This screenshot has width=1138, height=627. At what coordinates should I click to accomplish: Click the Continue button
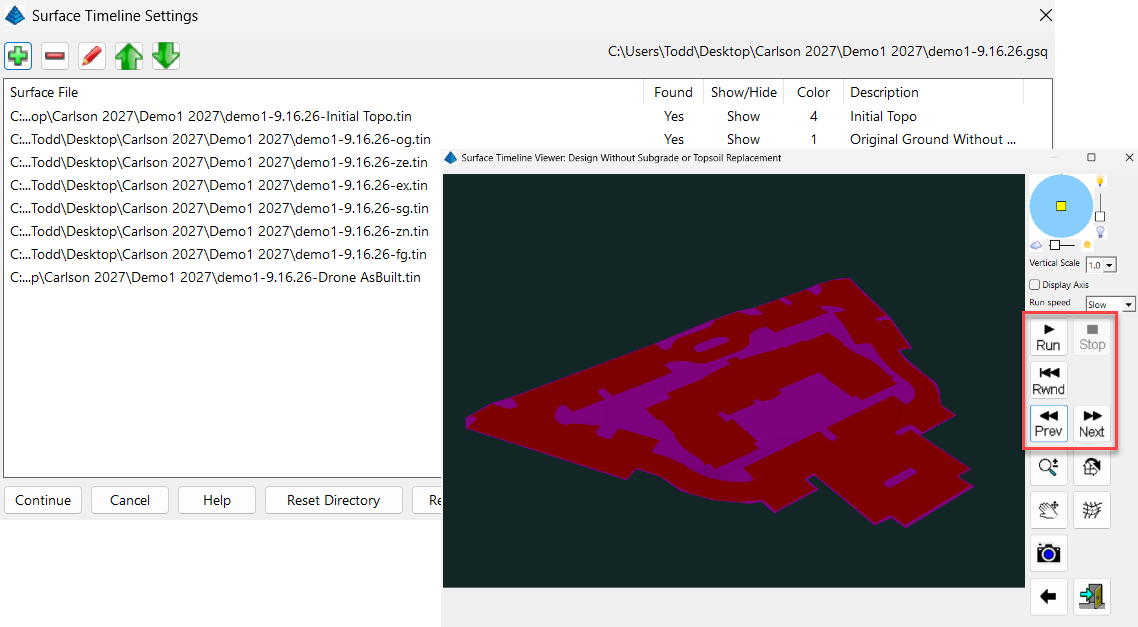coord(43,500)
